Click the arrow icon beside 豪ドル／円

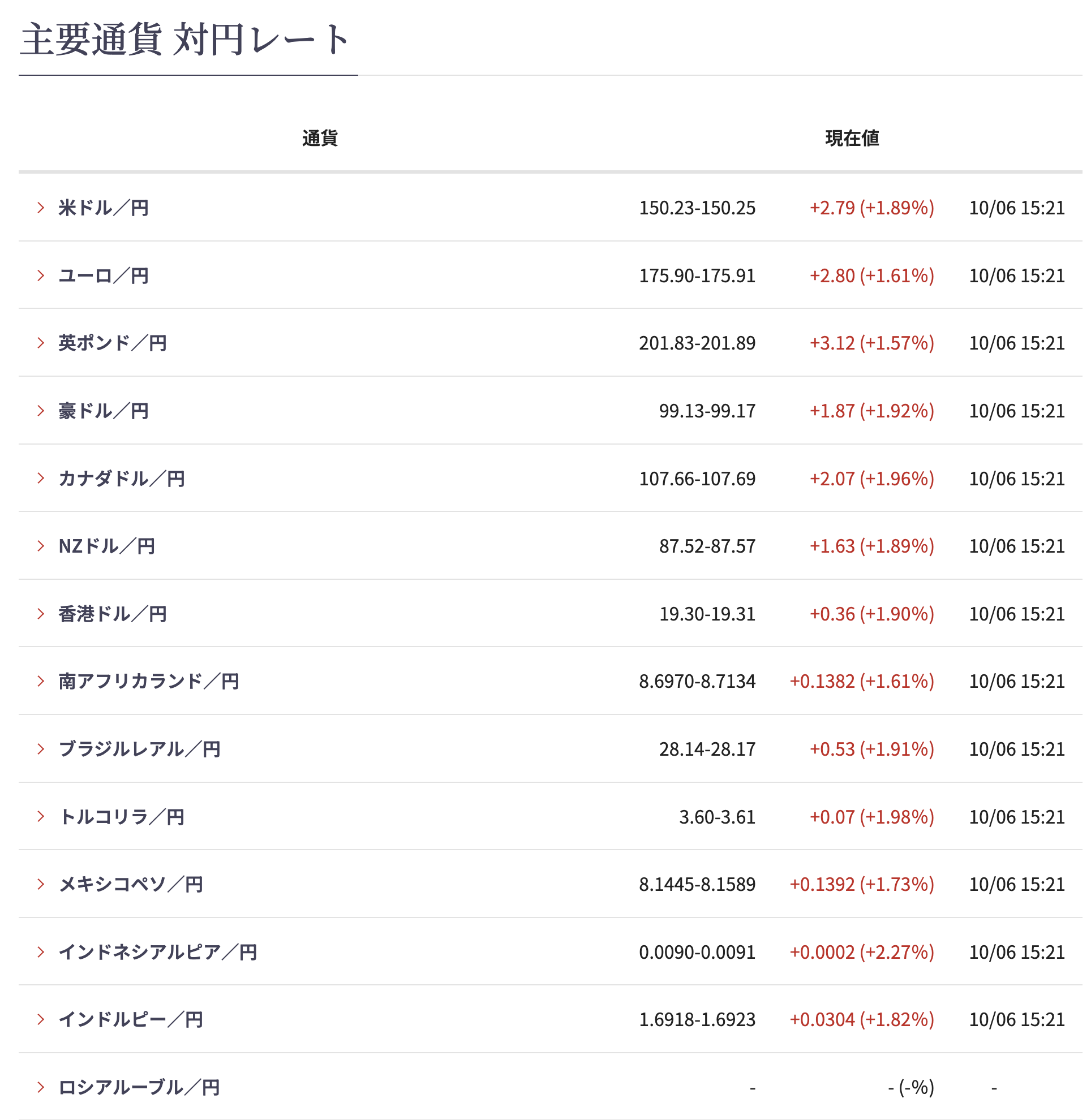pyautogui.click(x=41, y=411)
